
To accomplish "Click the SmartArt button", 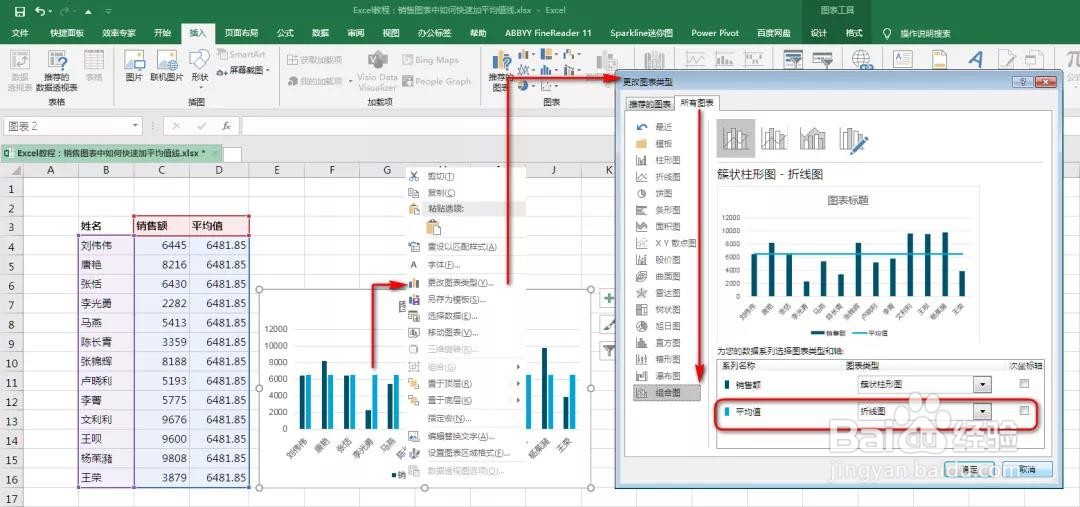I will tap(241, 54).
